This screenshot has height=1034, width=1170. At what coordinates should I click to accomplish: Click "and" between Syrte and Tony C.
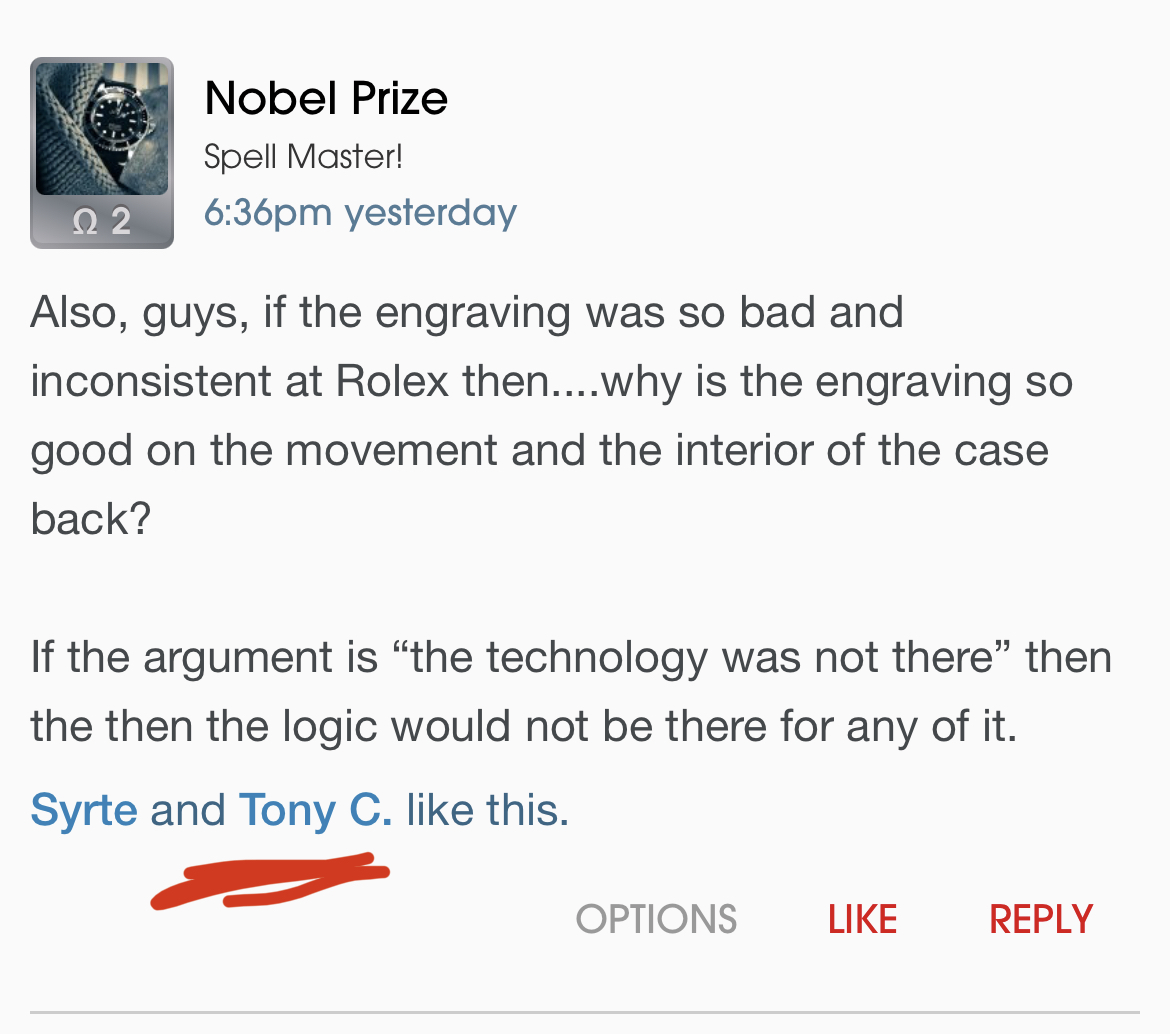[188, 809]
